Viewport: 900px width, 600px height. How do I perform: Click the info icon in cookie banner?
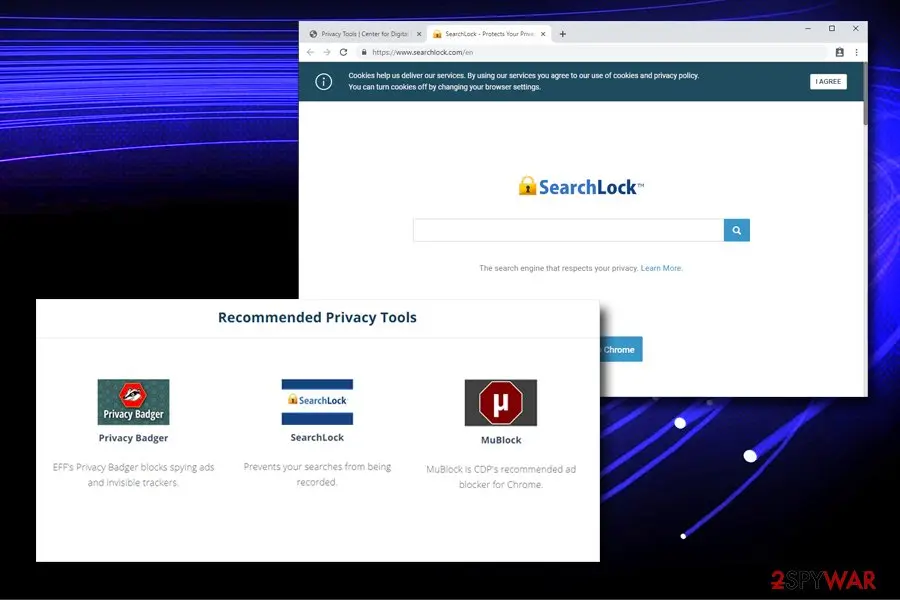(324, 82)
